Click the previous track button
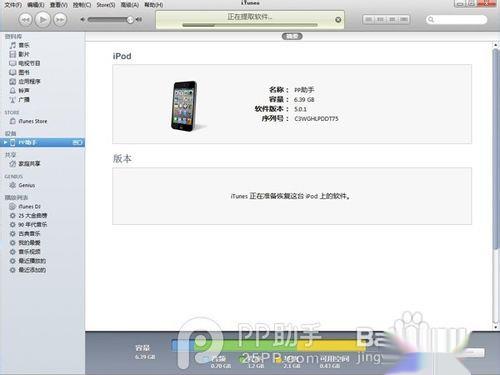 [x=25, y=20]
